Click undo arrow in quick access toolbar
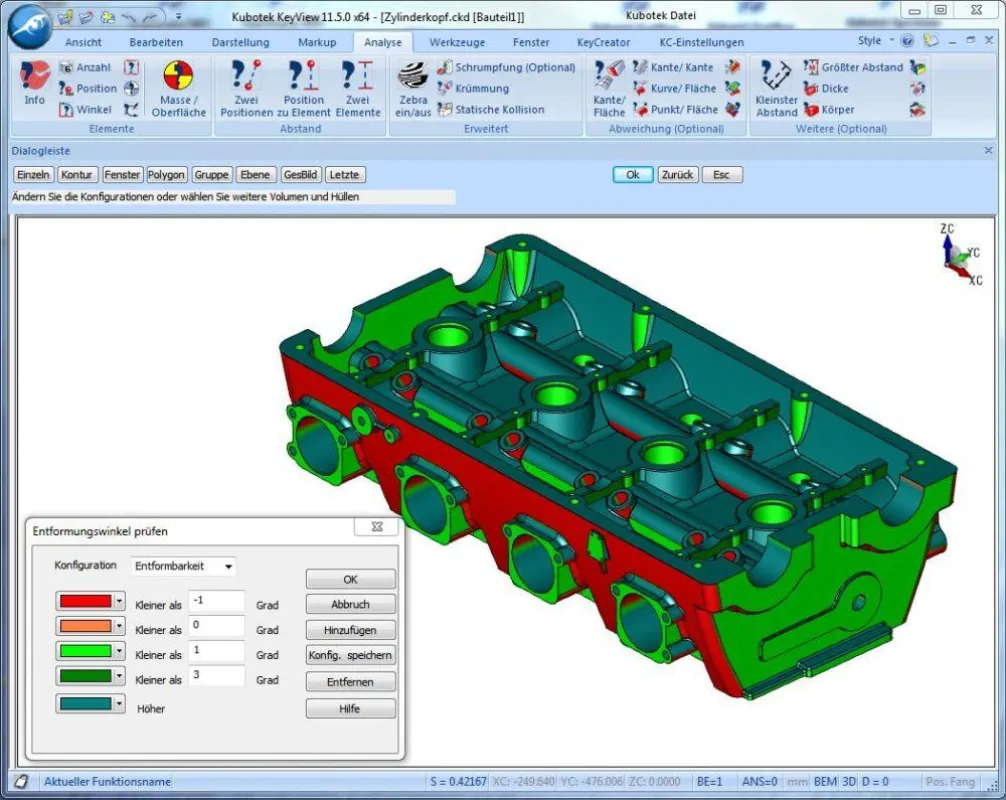Image resolution: width=1006 pixels, height=800 pixels. click(129, 17)
